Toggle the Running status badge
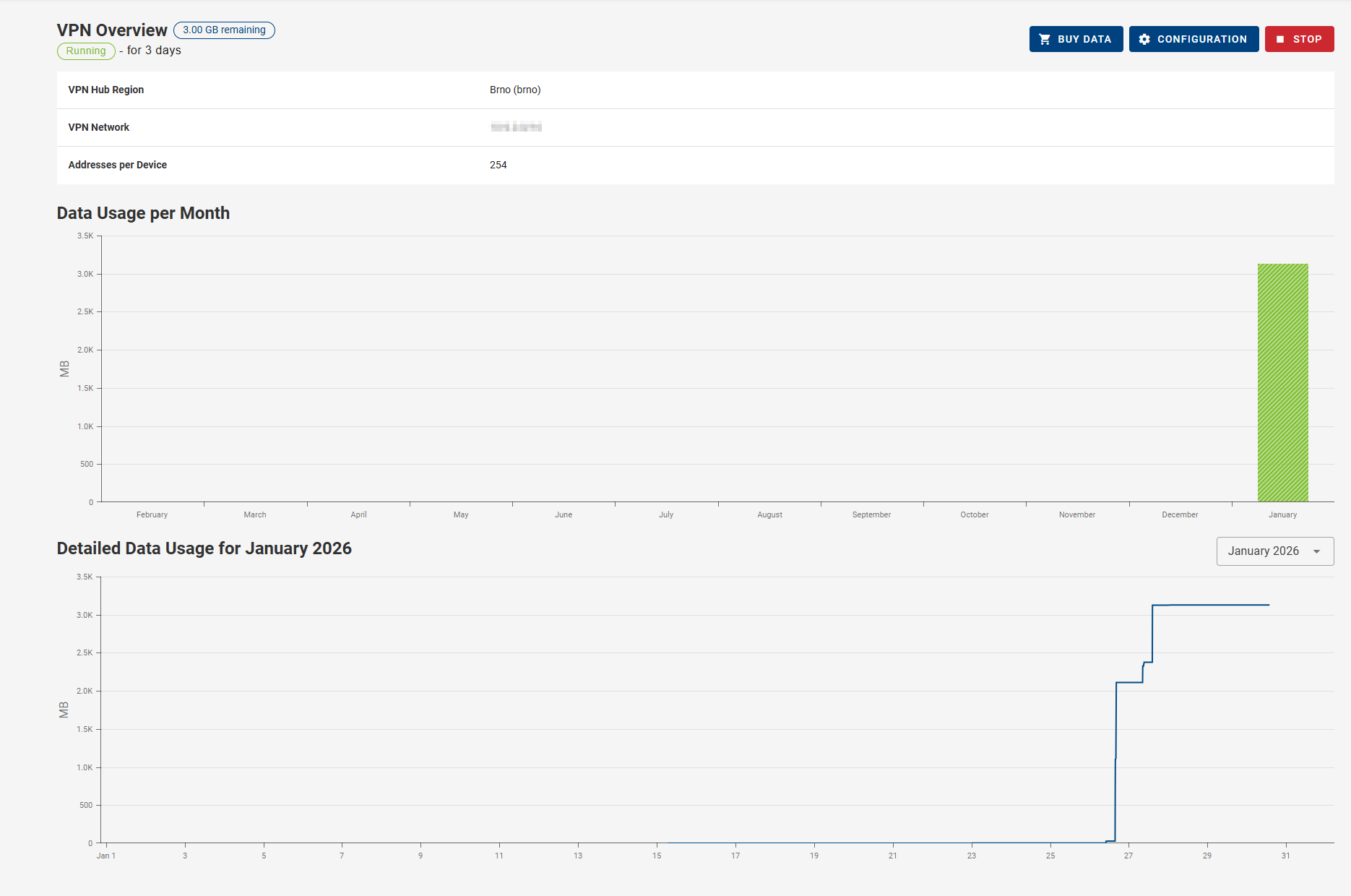 (x=85, y=51)
